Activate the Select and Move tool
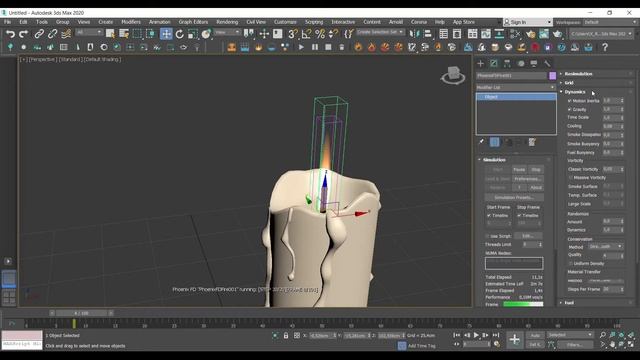Viewport: 640px width, 360px height. pos(166,34)
